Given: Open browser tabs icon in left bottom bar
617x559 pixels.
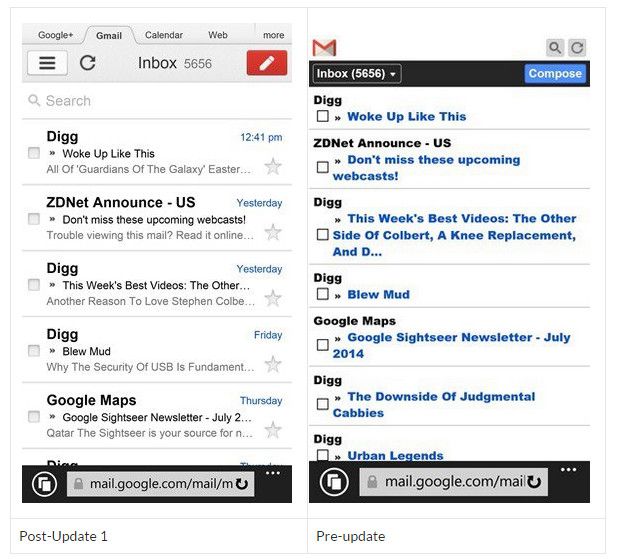Looking at the screenshot, I should coord(43,484).
